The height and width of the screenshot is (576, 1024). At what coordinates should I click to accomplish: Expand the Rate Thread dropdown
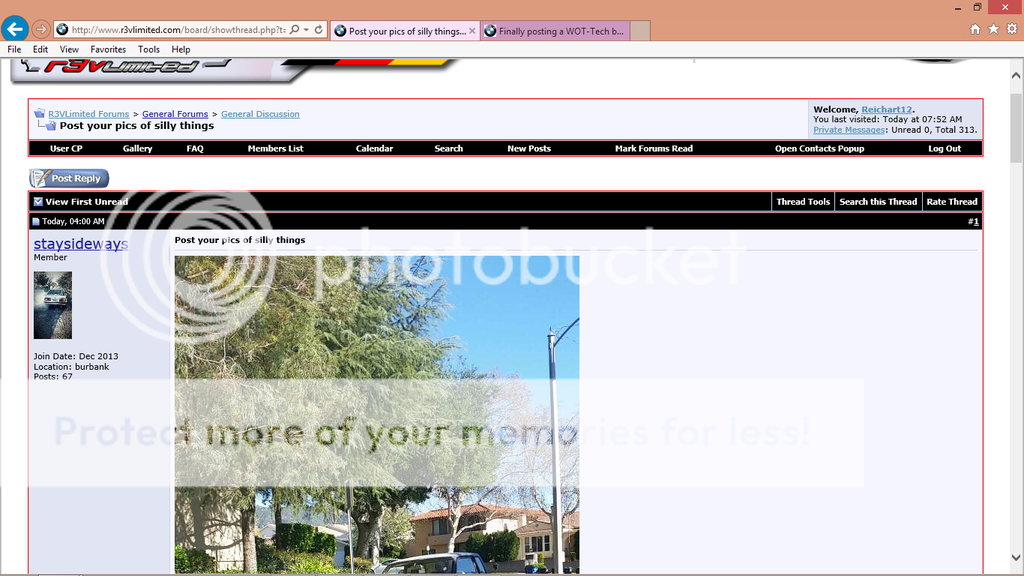(x=951, y=202)
